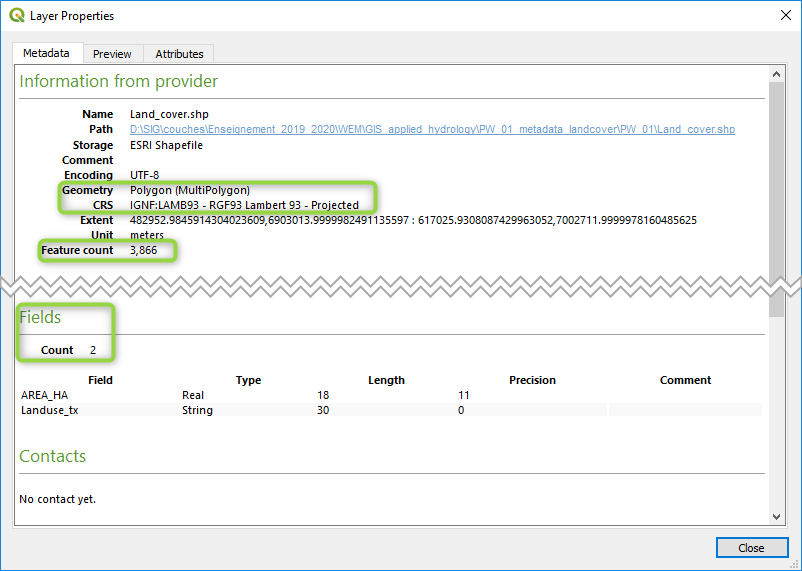This screenshot has width=802, height=571.
Task: Click the QGIS logo icon in title bar
Action: (17, 15)
